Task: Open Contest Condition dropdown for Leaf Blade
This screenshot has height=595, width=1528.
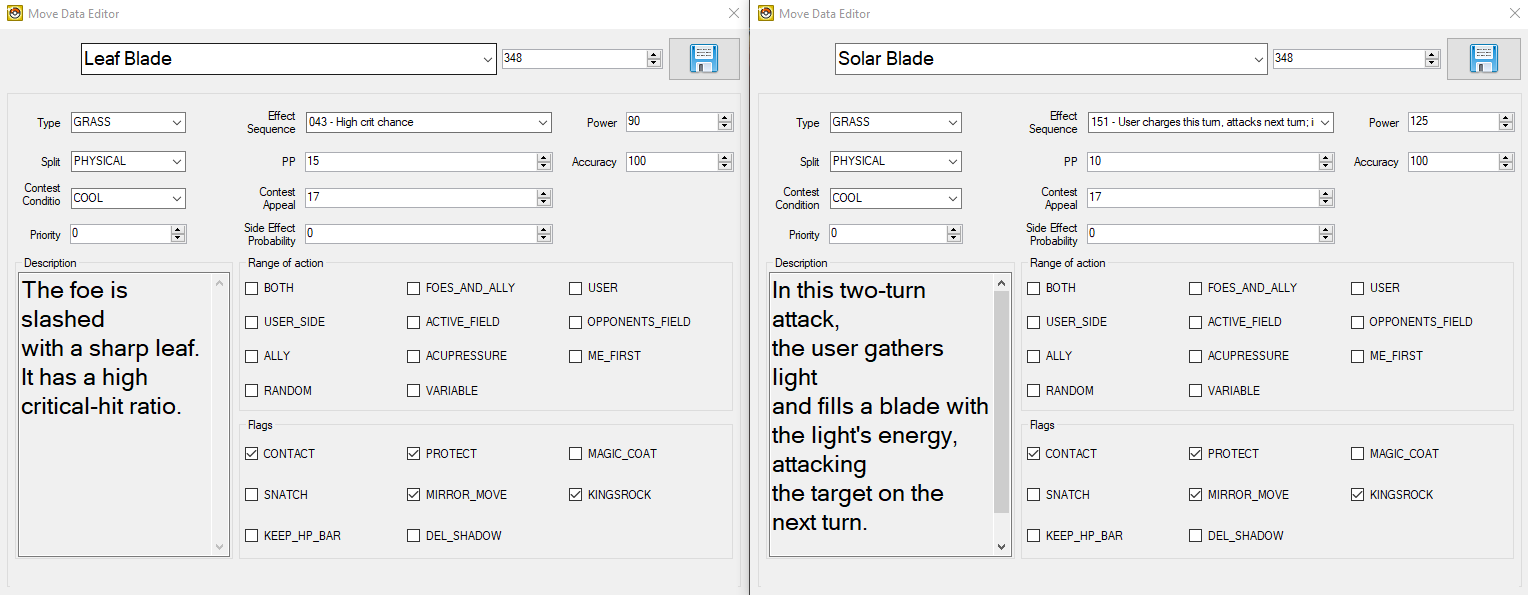Action: click(x=177, y=199)
